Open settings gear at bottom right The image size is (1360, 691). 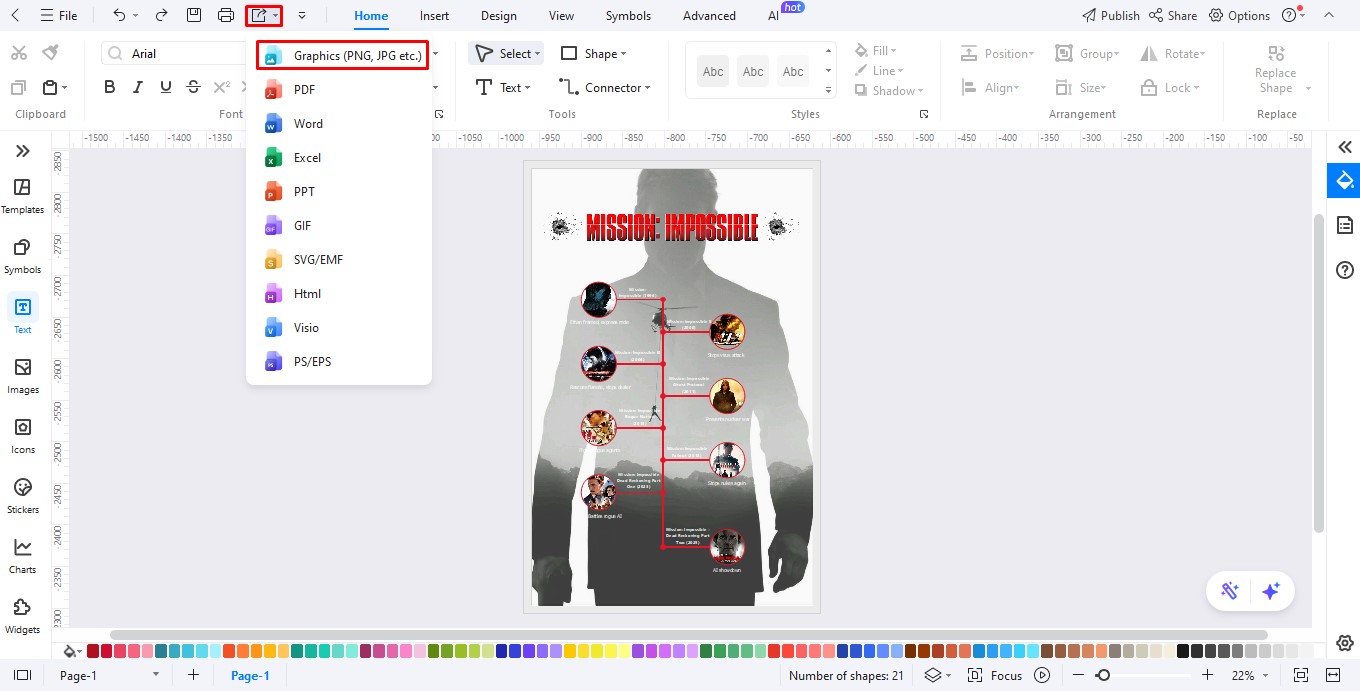coord(1345,642)
